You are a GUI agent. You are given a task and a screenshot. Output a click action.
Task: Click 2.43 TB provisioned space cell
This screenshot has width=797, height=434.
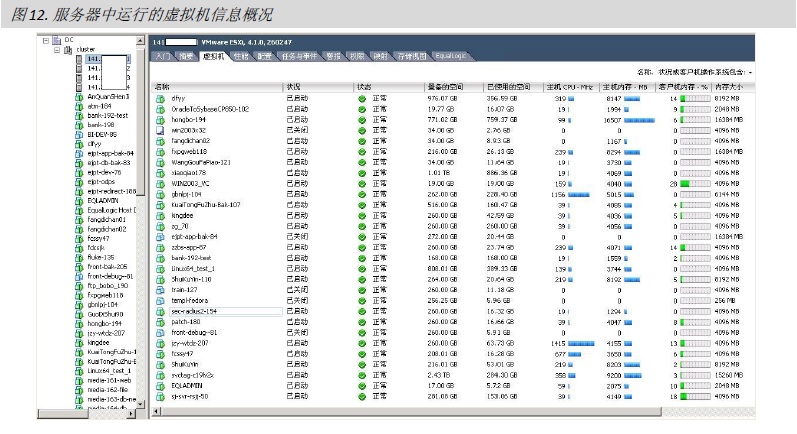click(439, 375)
